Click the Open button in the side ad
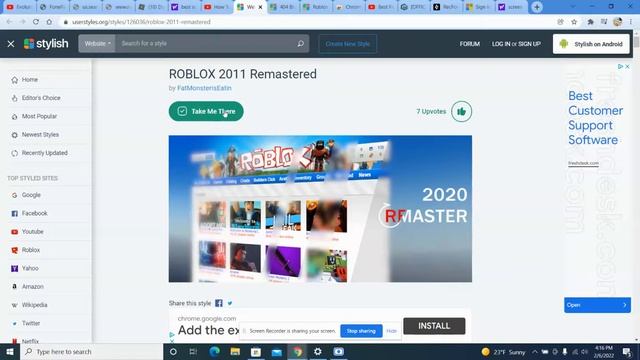 (x=597, y=305)
